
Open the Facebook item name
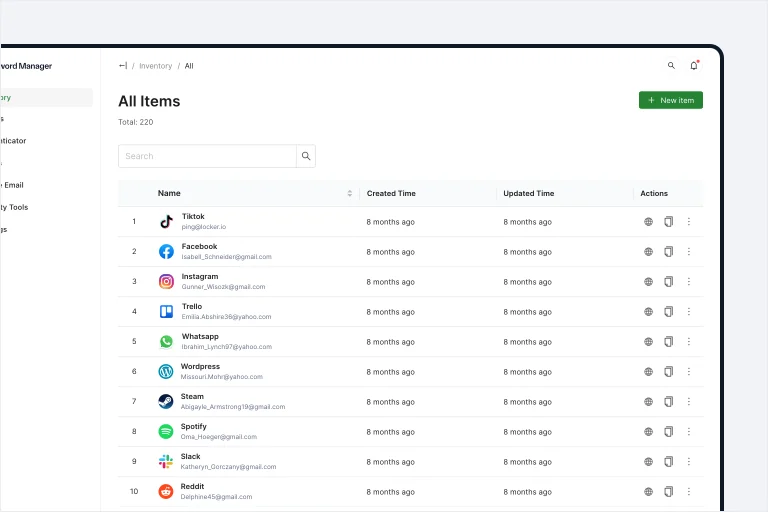click(199, 246)
